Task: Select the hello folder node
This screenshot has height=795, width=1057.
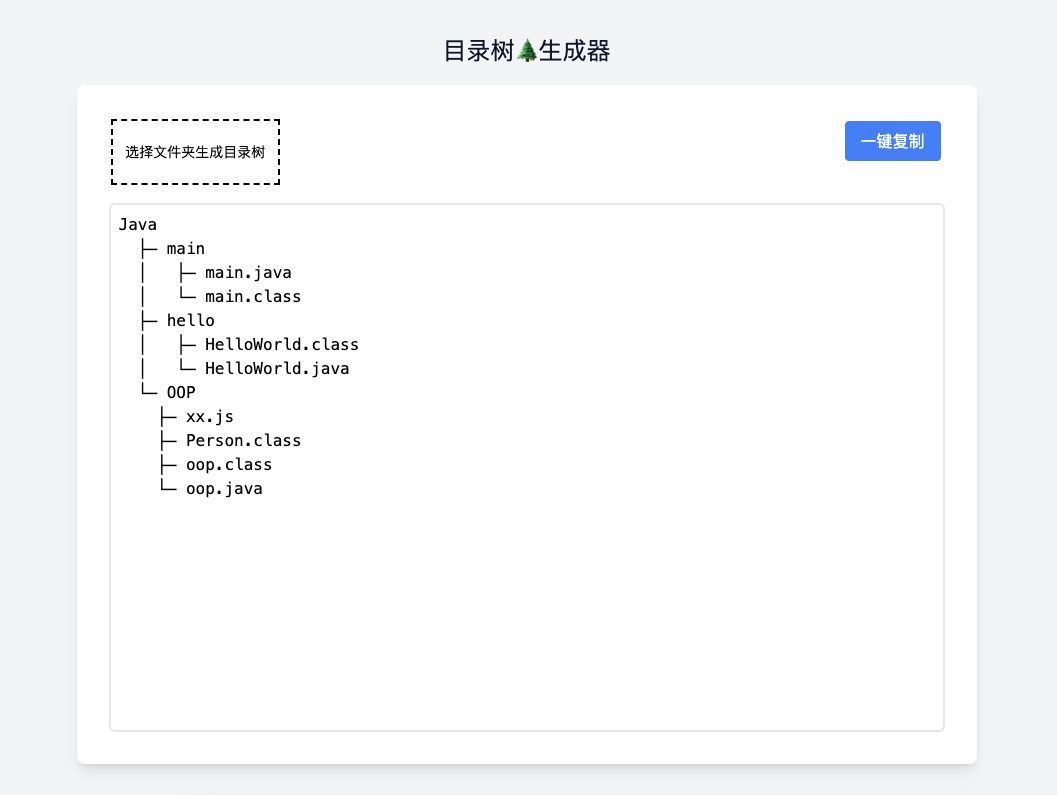Action: 190,320
